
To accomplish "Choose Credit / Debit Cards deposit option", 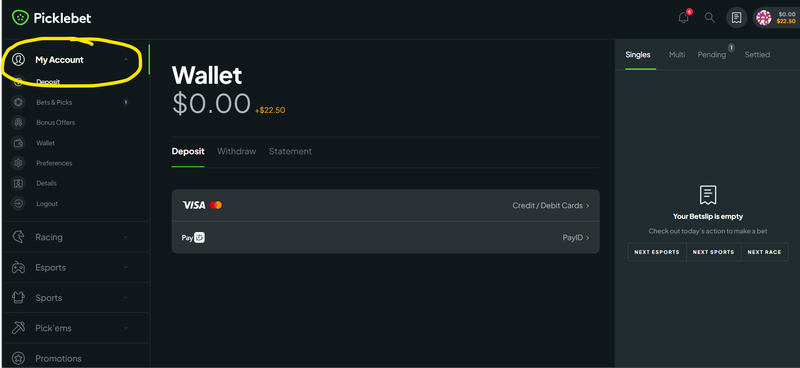I will [386, 205].
